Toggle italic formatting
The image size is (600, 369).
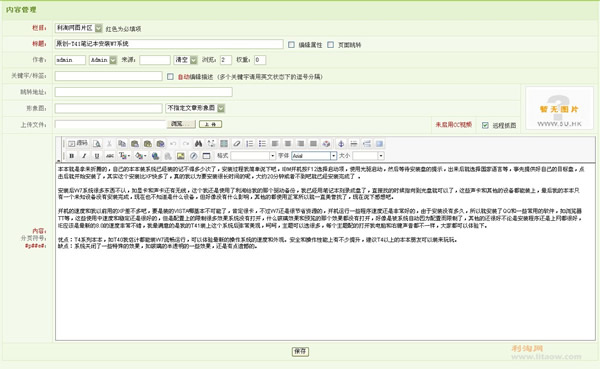pos(84,156)
